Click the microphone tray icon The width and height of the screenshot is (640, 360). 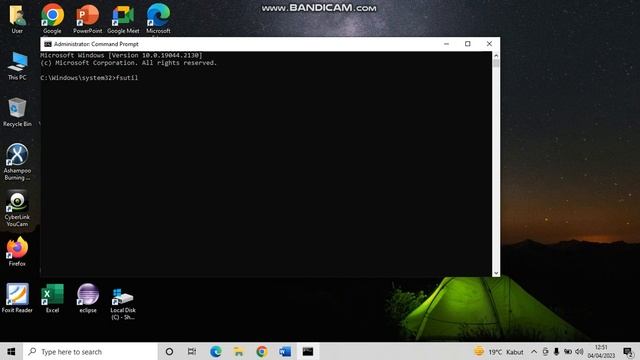556,351
